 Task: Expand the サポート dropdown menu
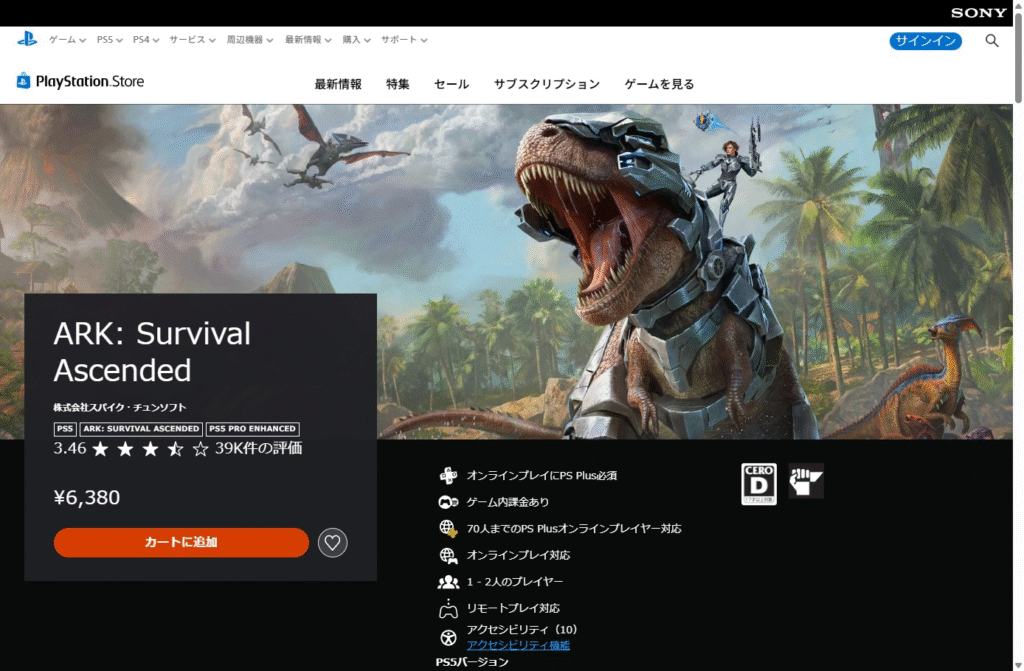[x=403, y=40]
